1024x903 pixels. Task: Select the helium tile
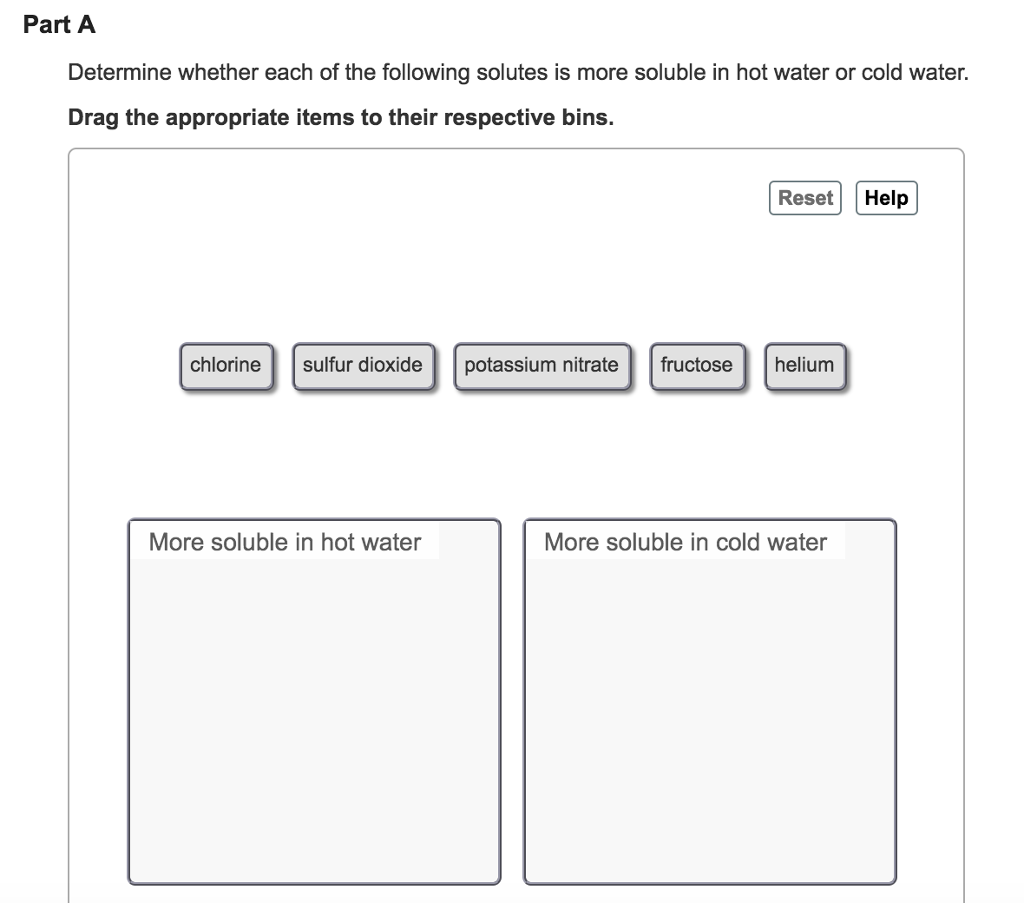tap(805, 365)
